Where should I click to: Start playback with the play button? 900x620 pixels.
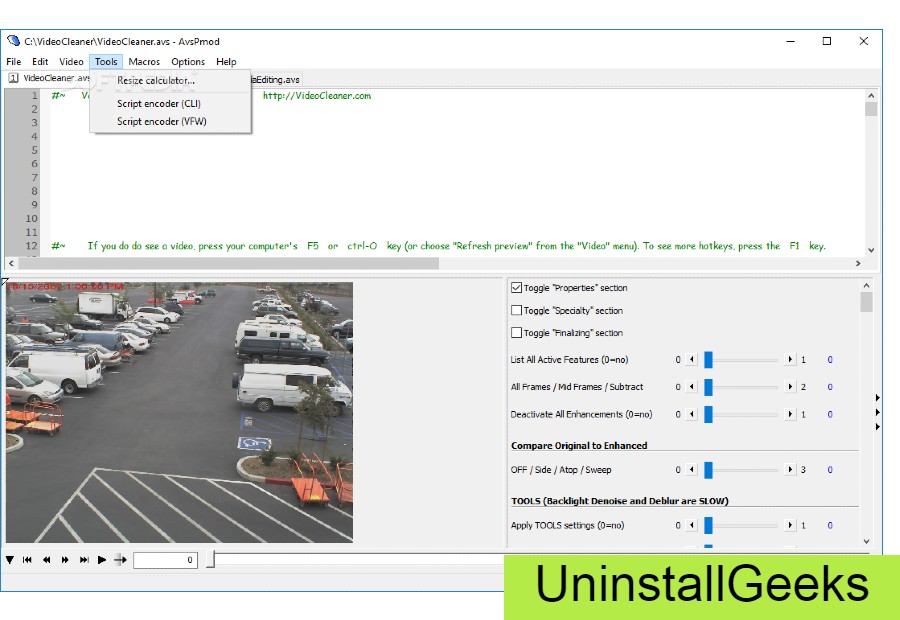pyautogui.click(x=102, y=560)
